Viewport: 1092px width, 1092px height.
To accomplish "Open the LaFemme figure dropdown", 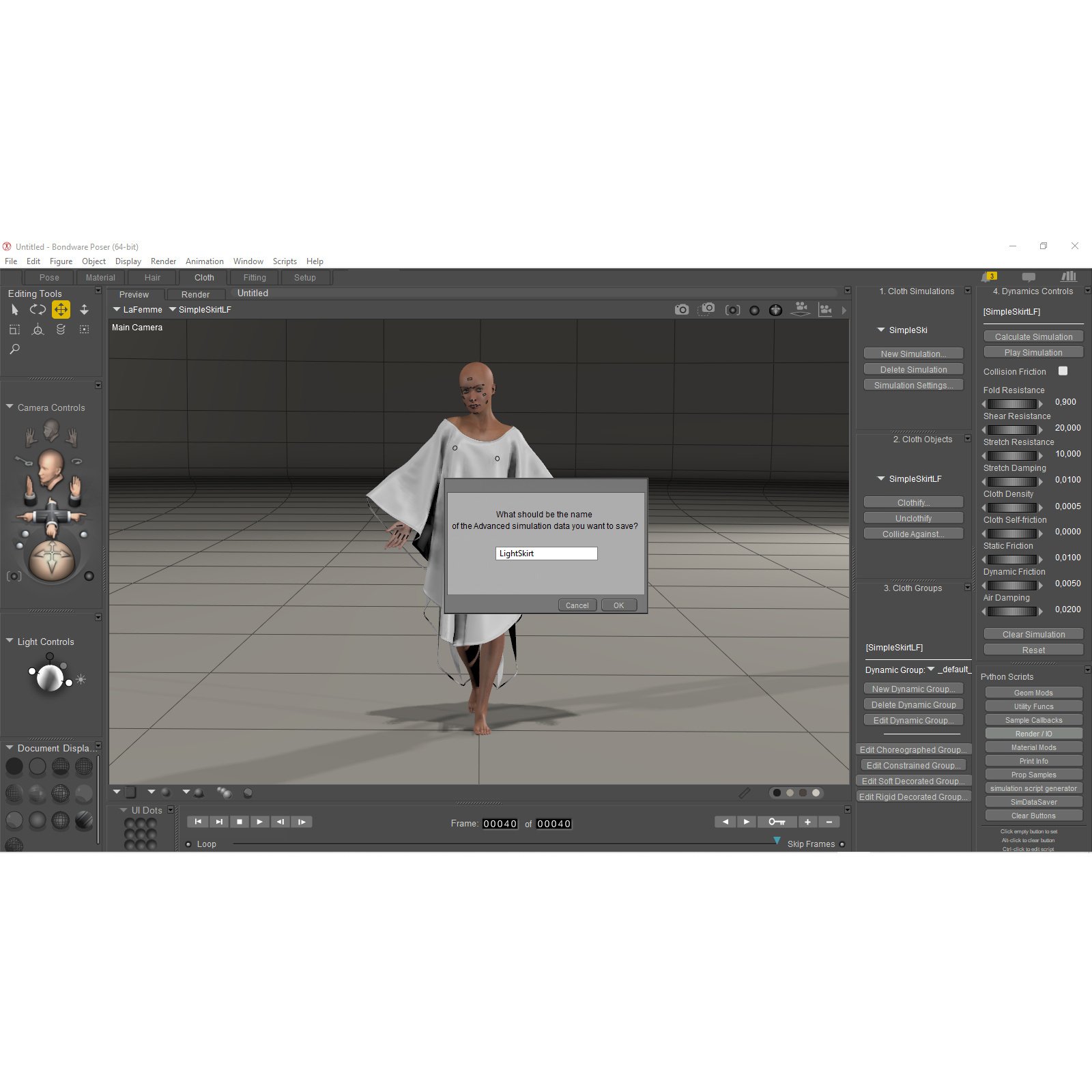I will pos(138,310).
